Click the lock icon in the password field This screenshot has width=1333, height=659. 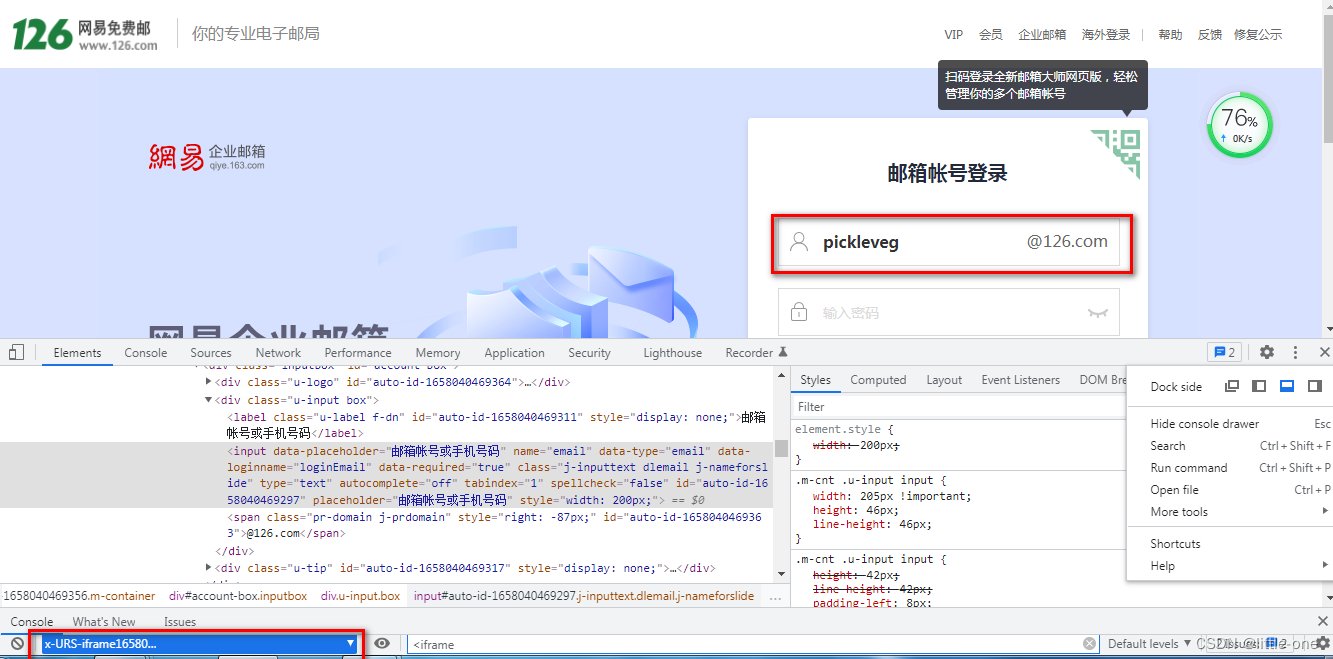click(798, 312)
